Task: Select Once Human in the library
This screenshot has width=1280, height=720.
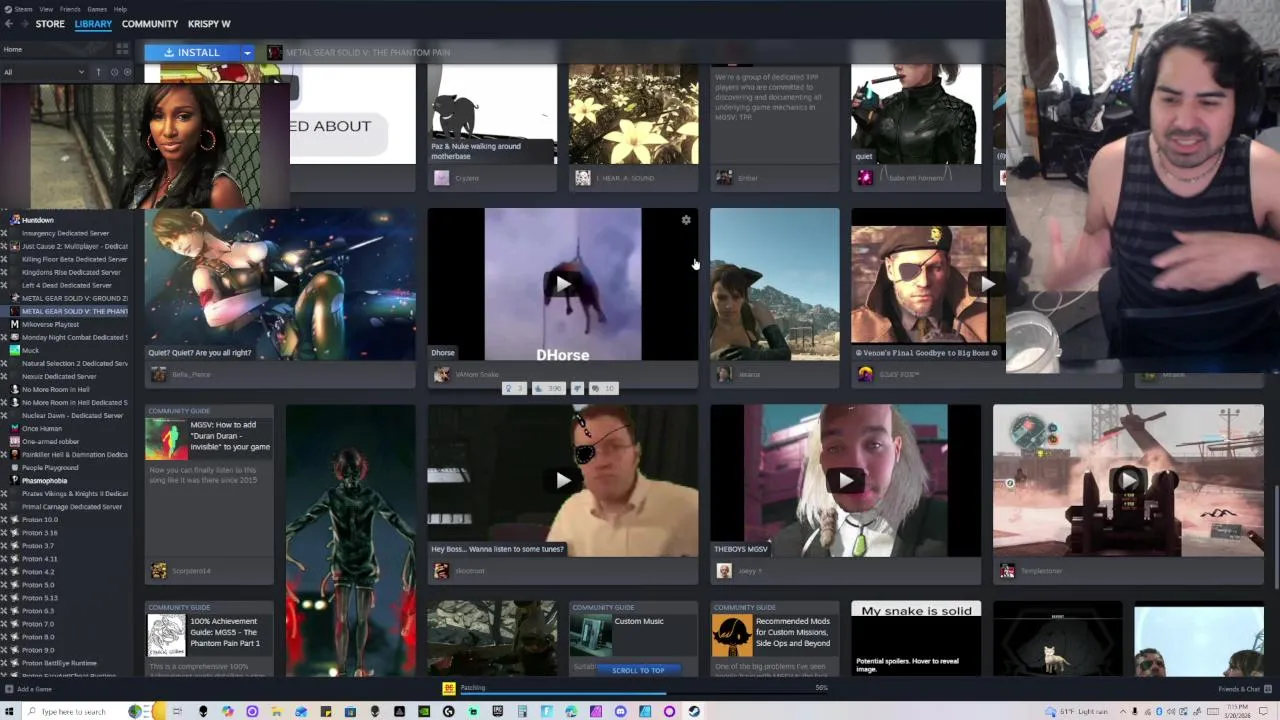Action: pos(42,428)
